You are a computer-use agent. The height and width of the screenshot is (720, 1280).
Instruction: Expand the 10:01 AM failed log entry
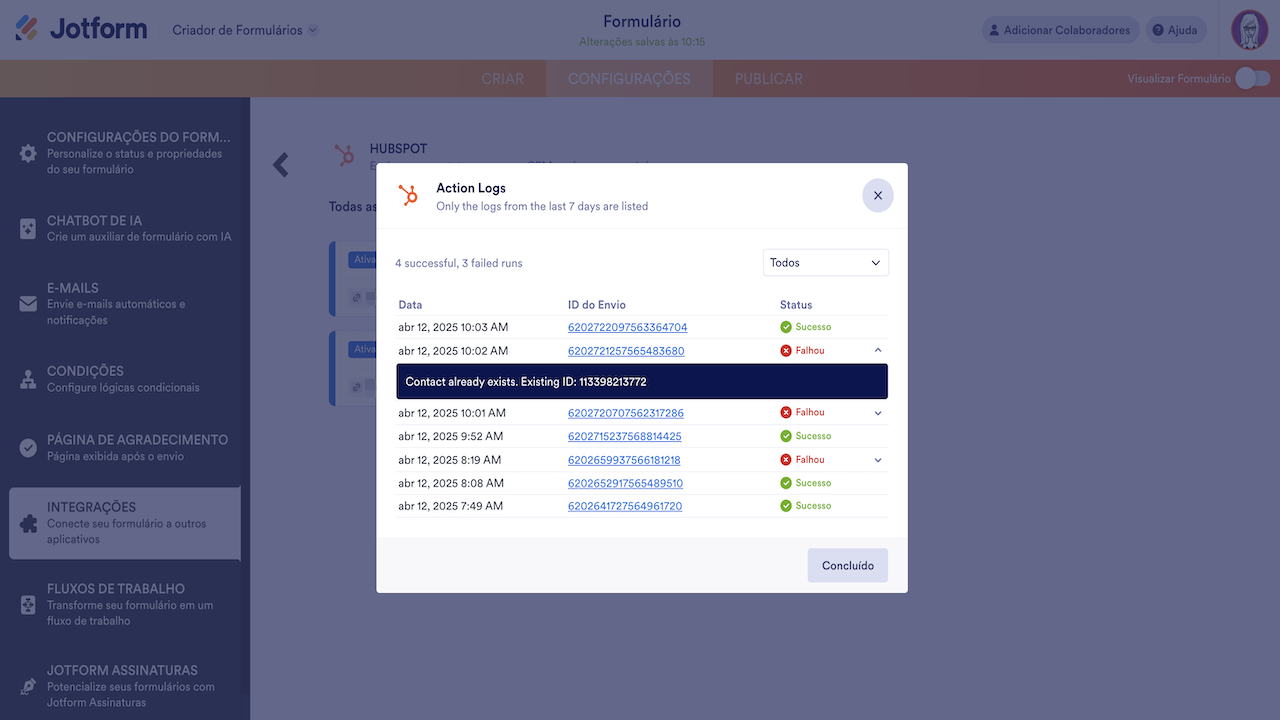pos(878,413)
